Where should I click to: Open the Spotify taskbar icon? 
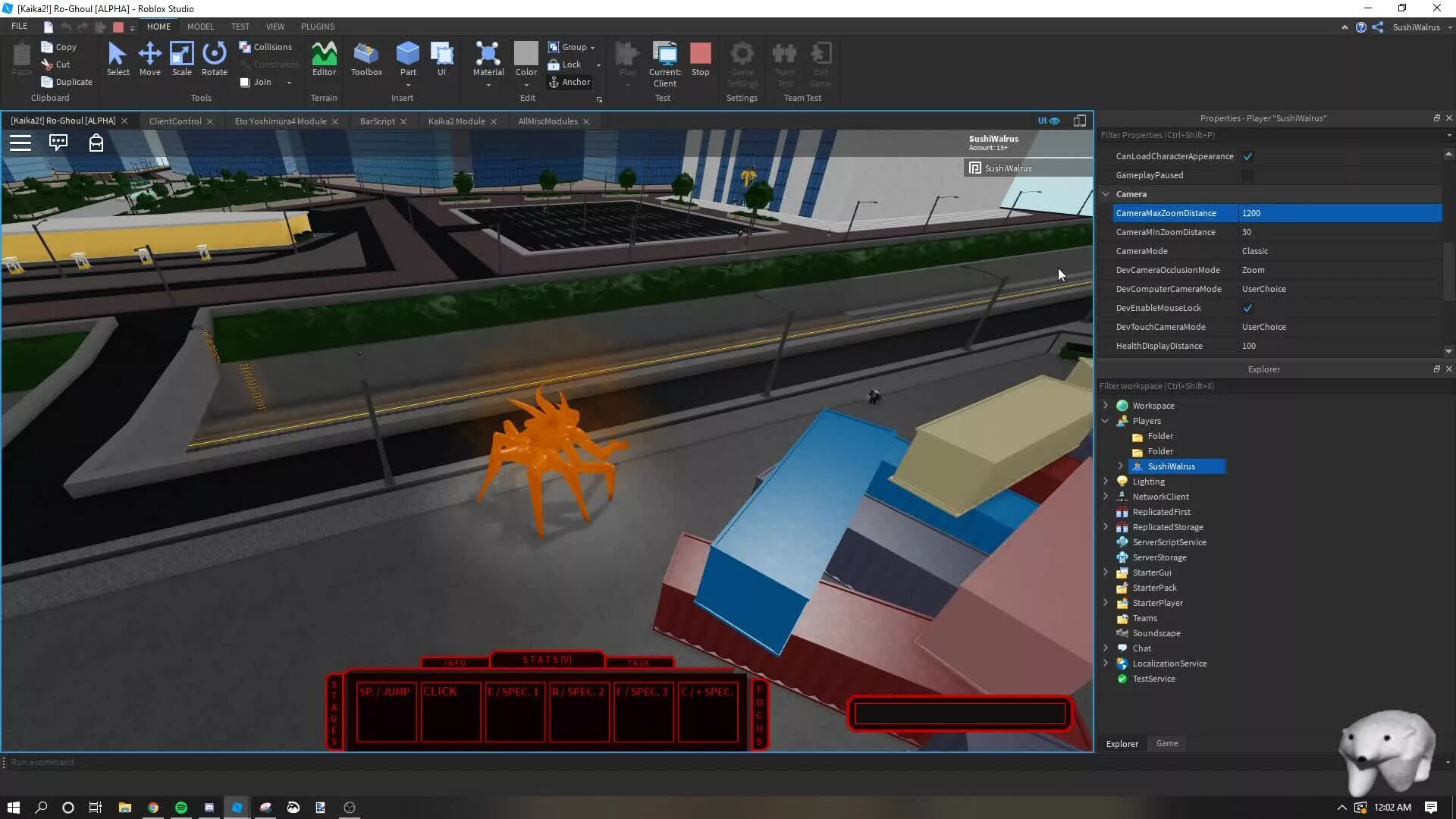(181, 808)
